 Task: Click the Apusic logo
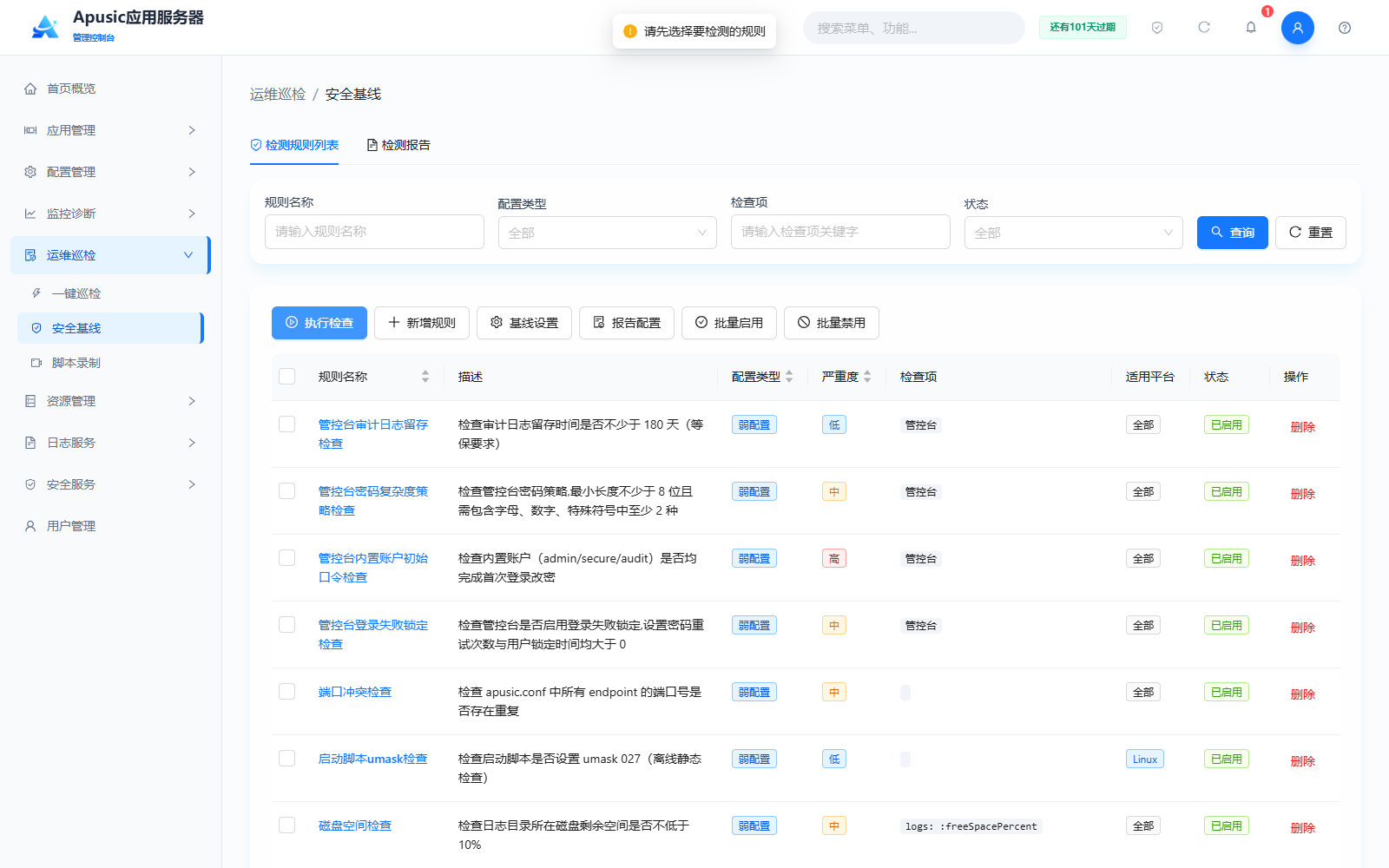coord(45,27)
